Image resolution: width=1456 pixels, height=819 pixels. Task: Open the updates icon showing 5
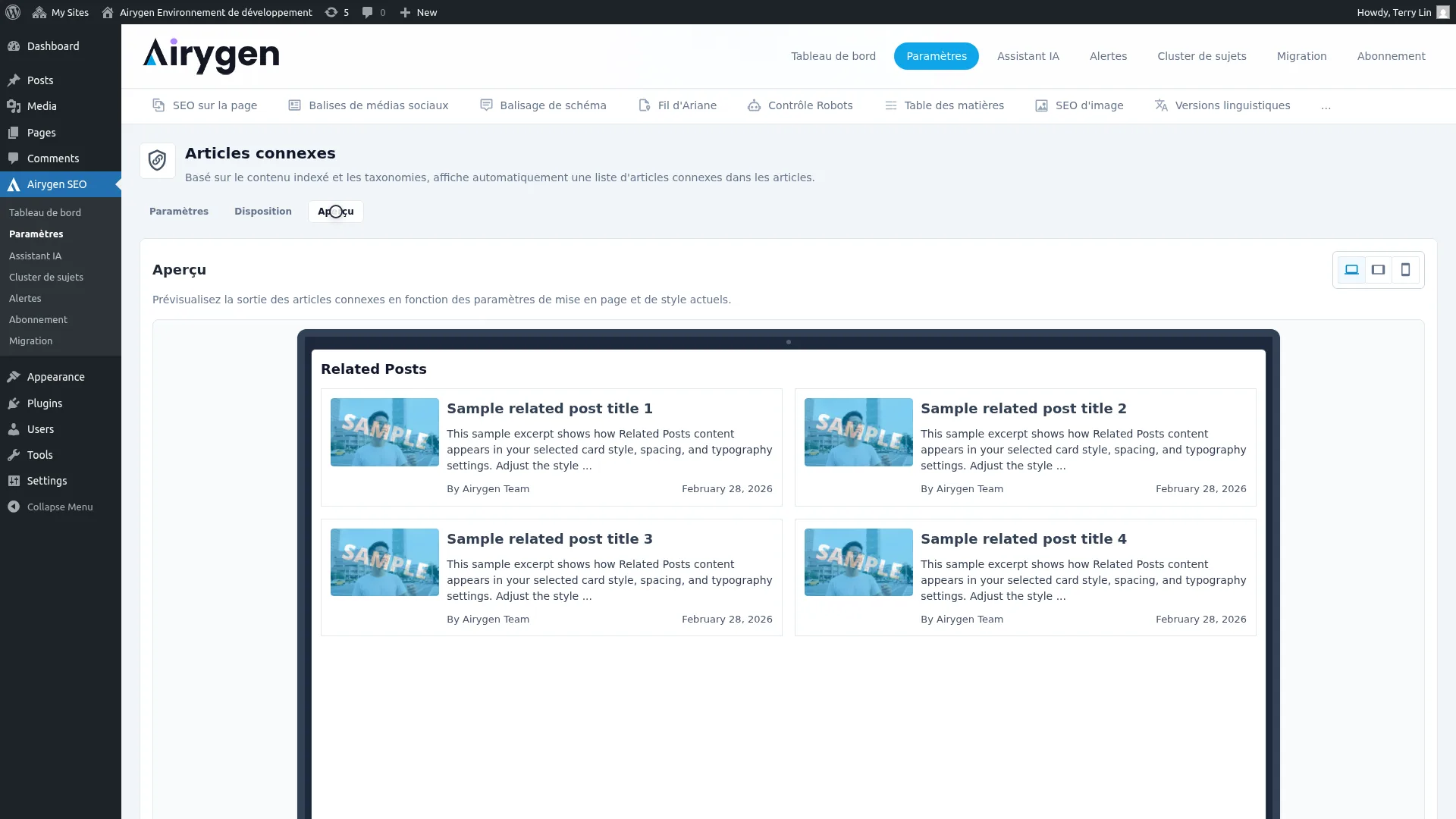(x=337, y=12)
